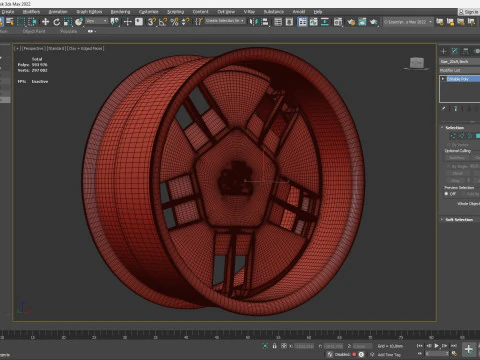480x360 pixels.
Task: Toggle Spinner Snap
Action: 185,22
